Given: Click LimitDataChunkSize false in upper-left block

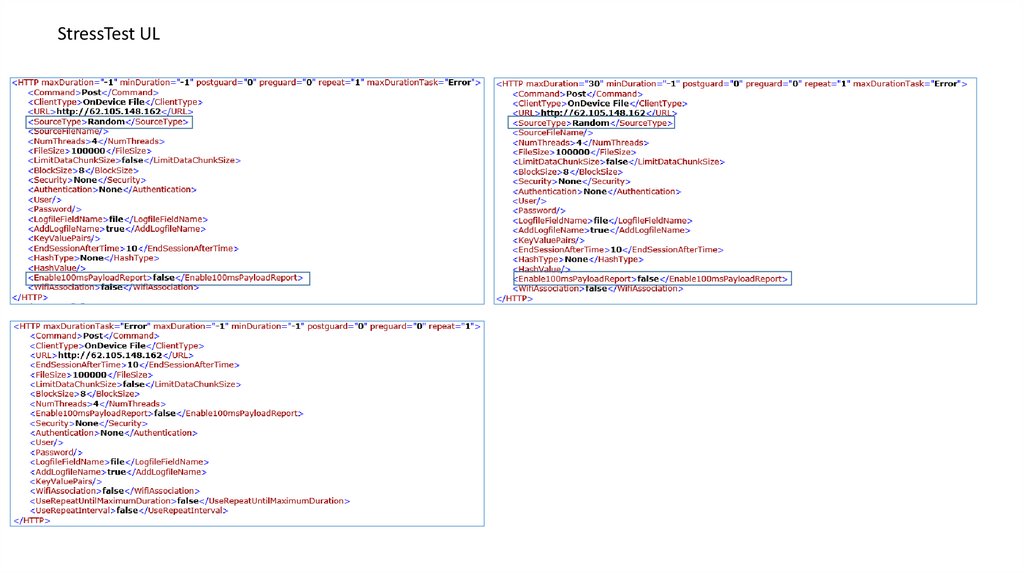Looking at the screenshot, I should (134, 161).
